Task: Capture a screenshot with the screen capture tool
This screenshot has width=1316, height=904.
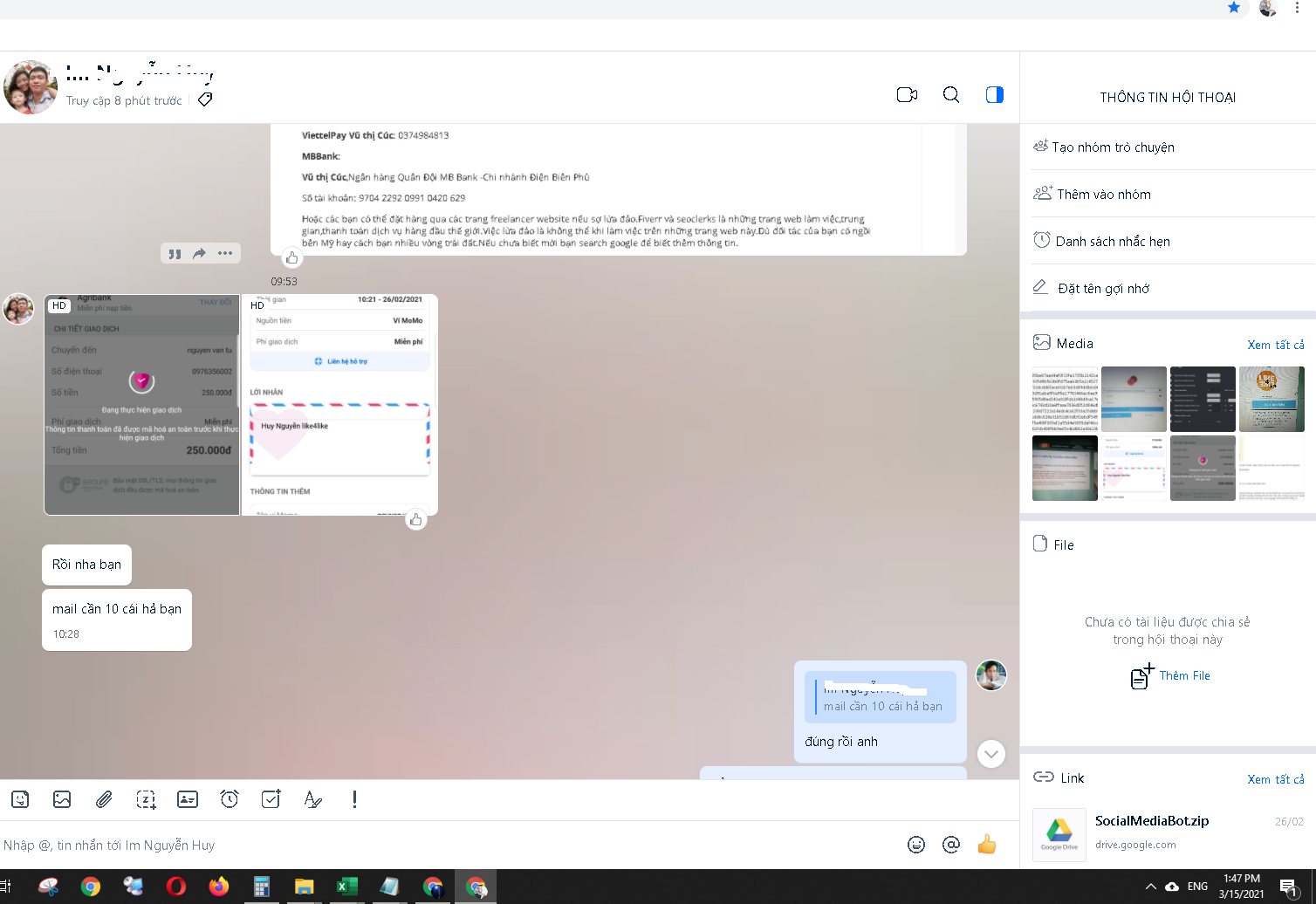Action: (146, 799)
